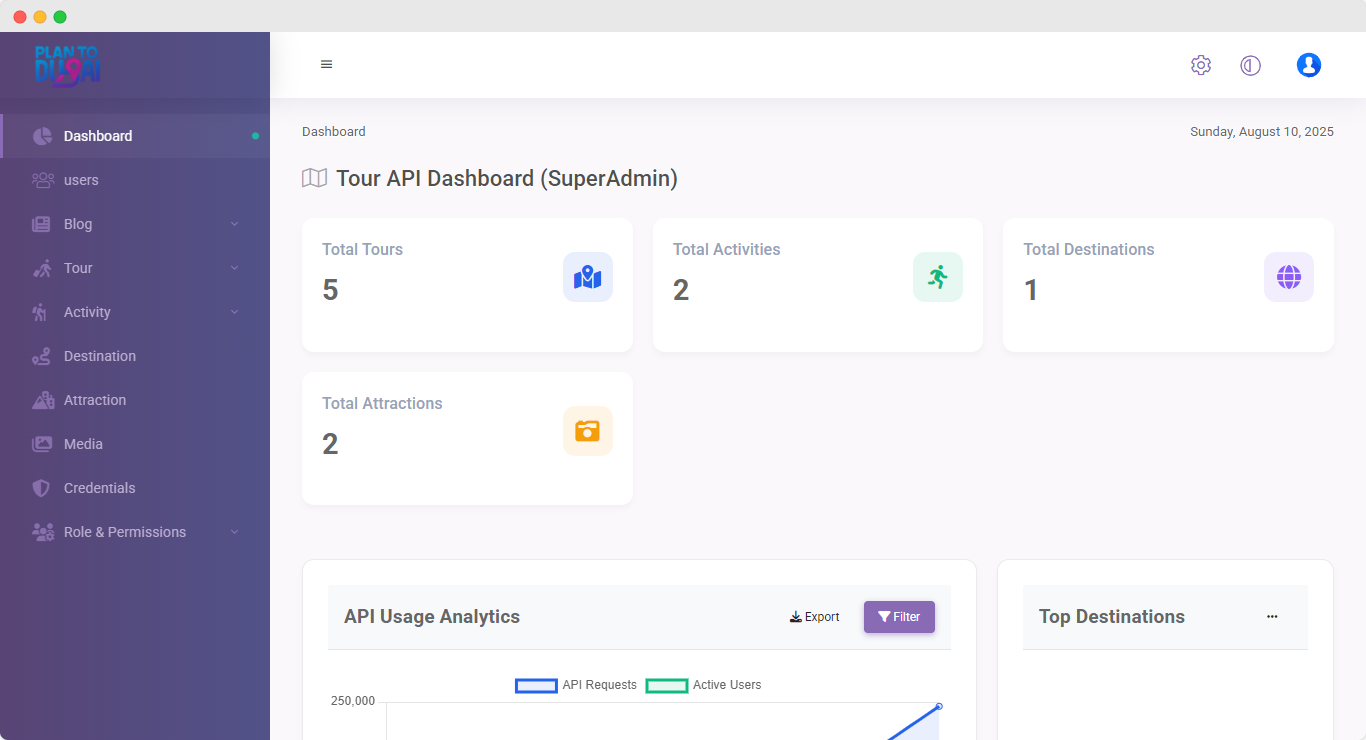Click the profile avatar icon
This screenshot has height=740, width=1366.
(1308, 64)
